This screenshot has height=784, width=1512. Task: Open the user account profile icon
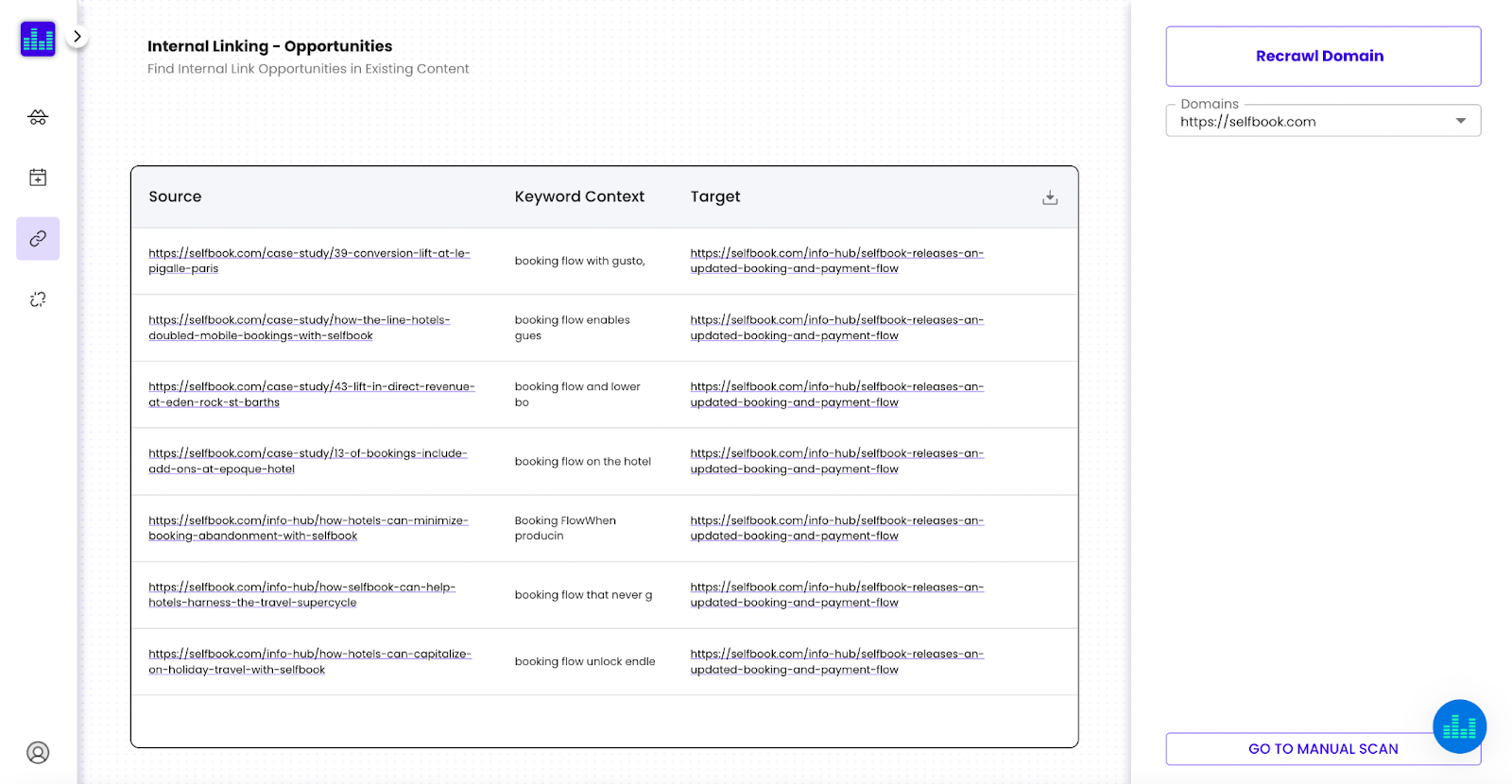pos(38,753)
